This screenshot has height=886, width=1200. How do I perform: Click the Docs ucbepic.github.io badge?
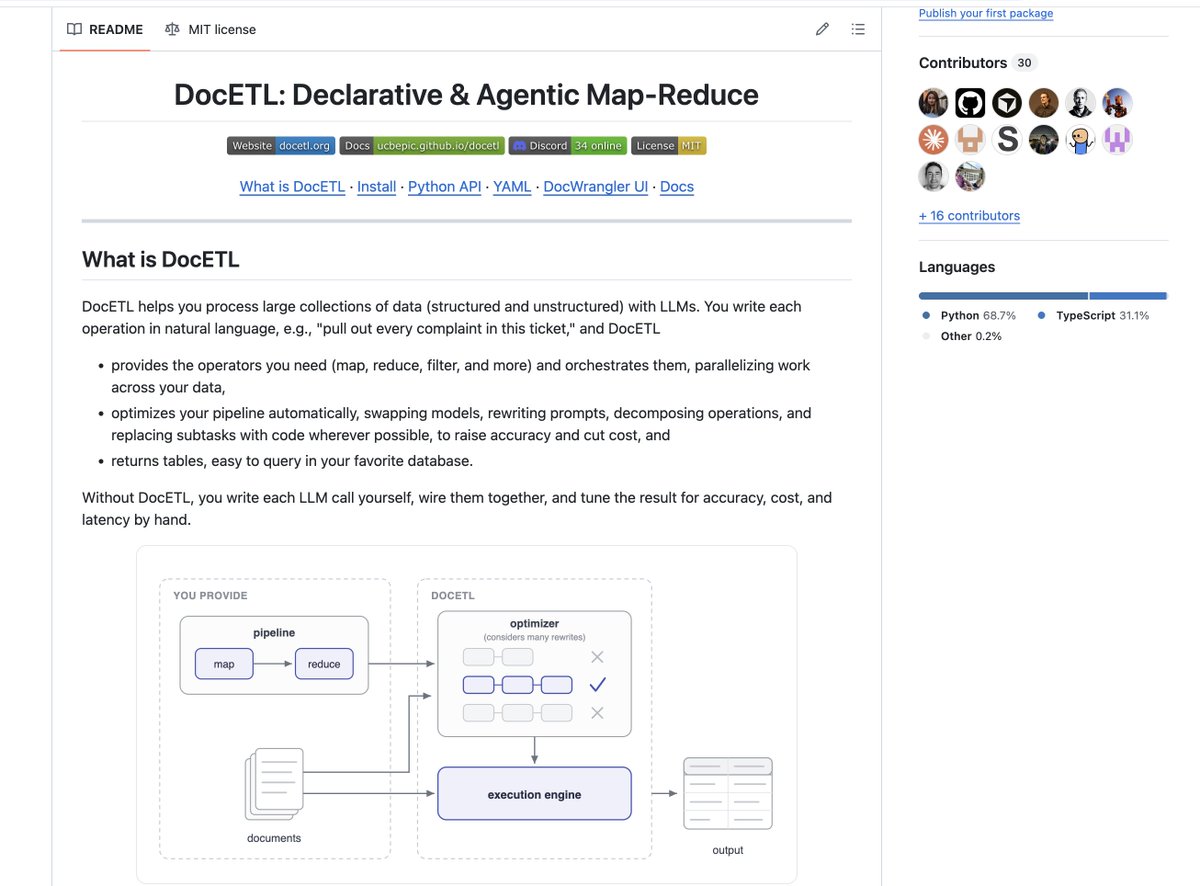422,146
